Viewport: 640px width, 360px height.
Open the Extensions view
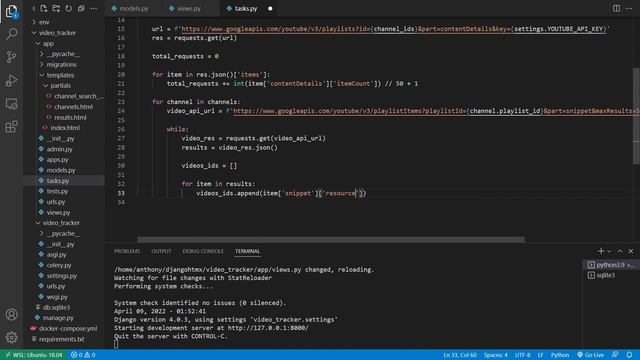pyautogui.click(x=11, y=127)
